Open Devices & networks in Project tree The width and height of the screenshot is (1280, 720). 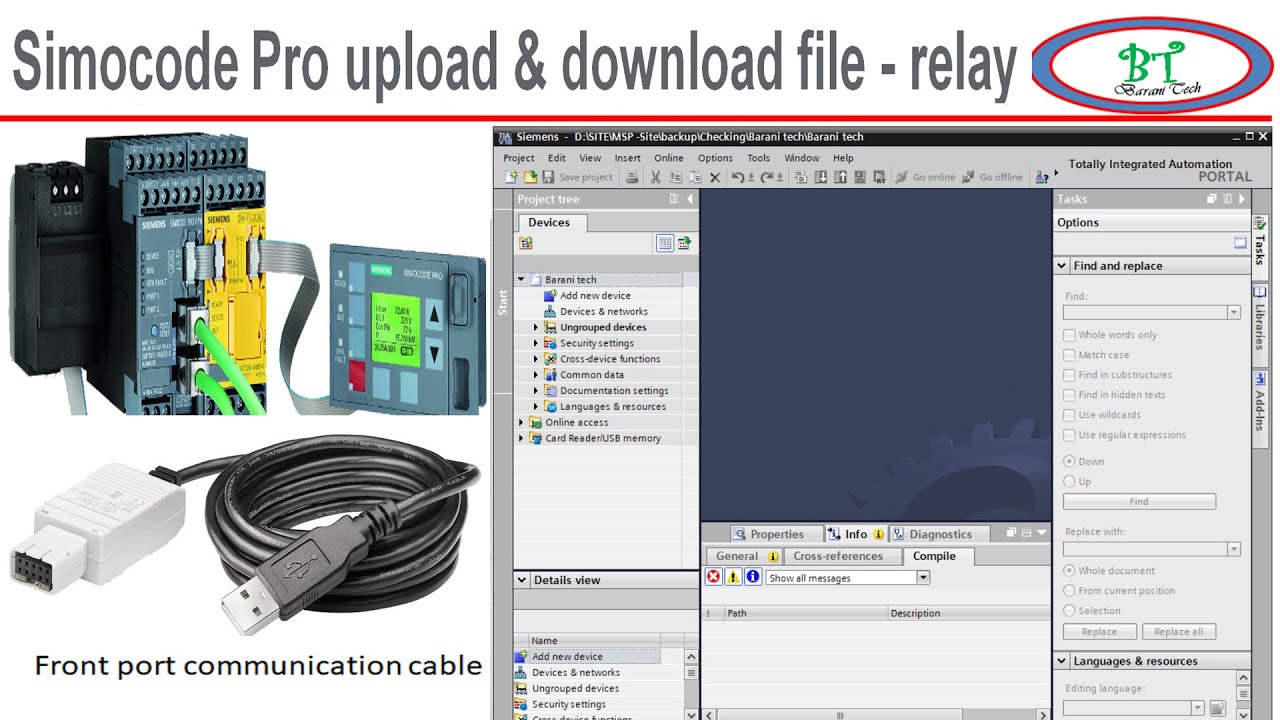tap(604, 312)
